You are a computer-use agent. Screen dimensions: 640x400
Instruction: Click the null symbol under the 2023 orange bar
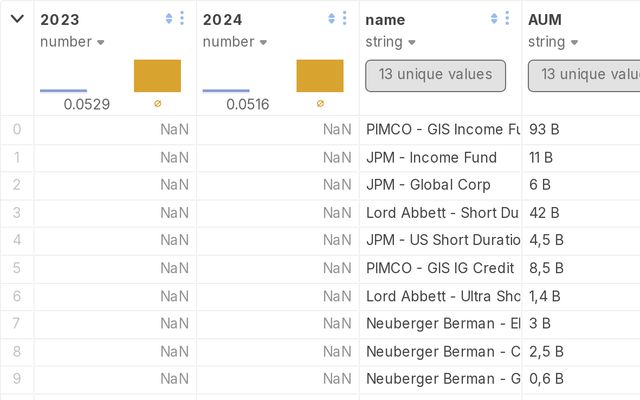[x=158, y=104]
